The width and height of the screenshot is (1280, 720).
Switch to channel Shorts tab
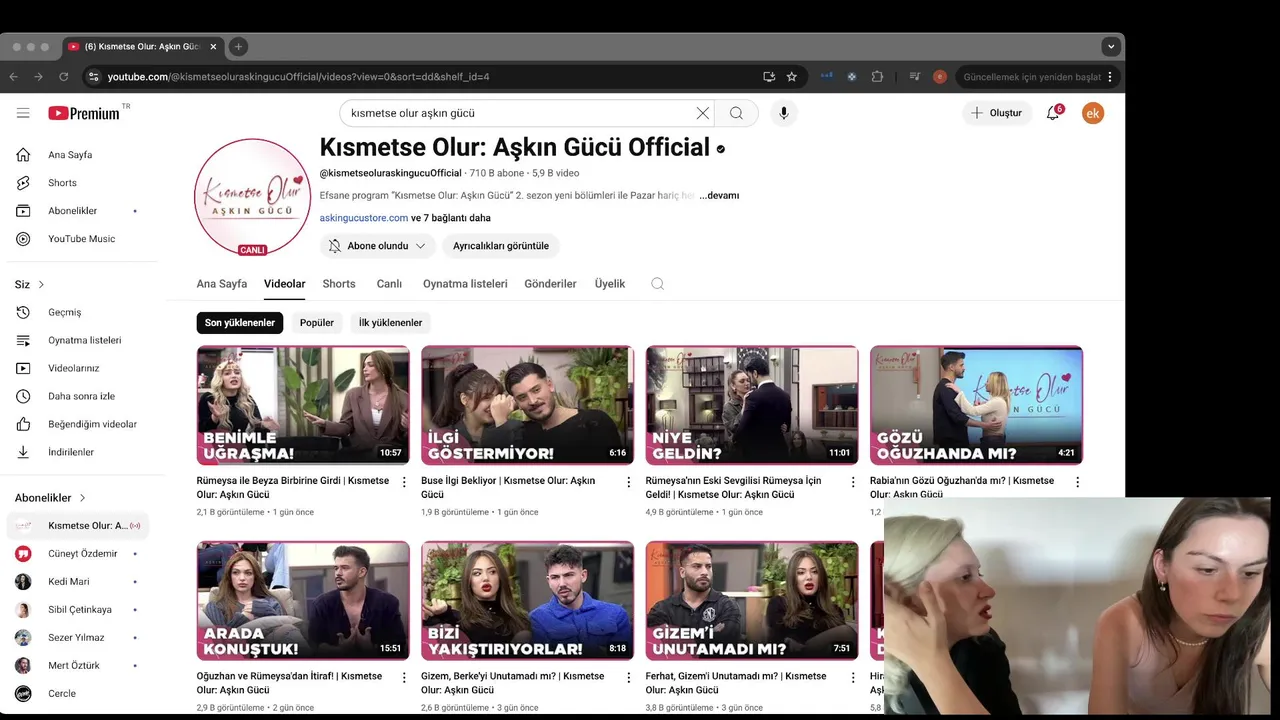pyautogui.click(x=339, y=284)
